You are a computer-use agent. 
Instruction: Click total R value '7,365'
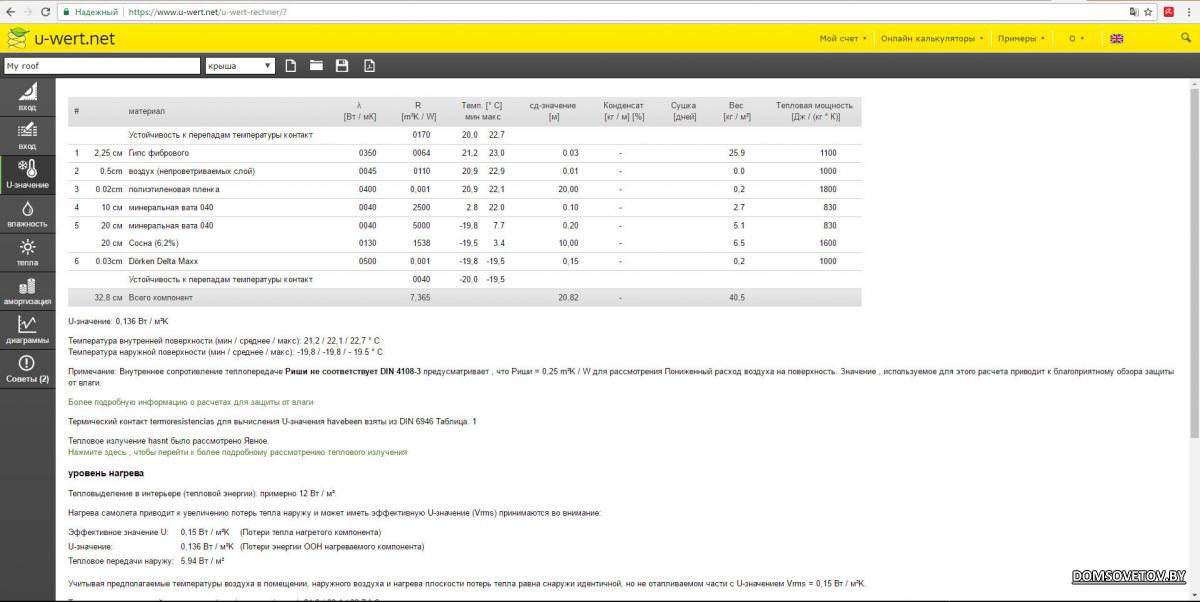[420, 298]
